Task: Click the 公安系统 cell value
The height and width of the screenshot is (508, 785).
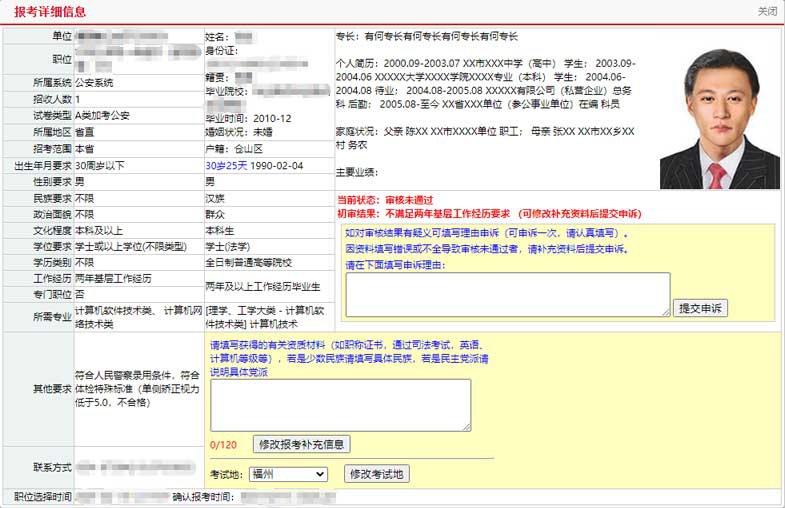Action: point(94,82)
